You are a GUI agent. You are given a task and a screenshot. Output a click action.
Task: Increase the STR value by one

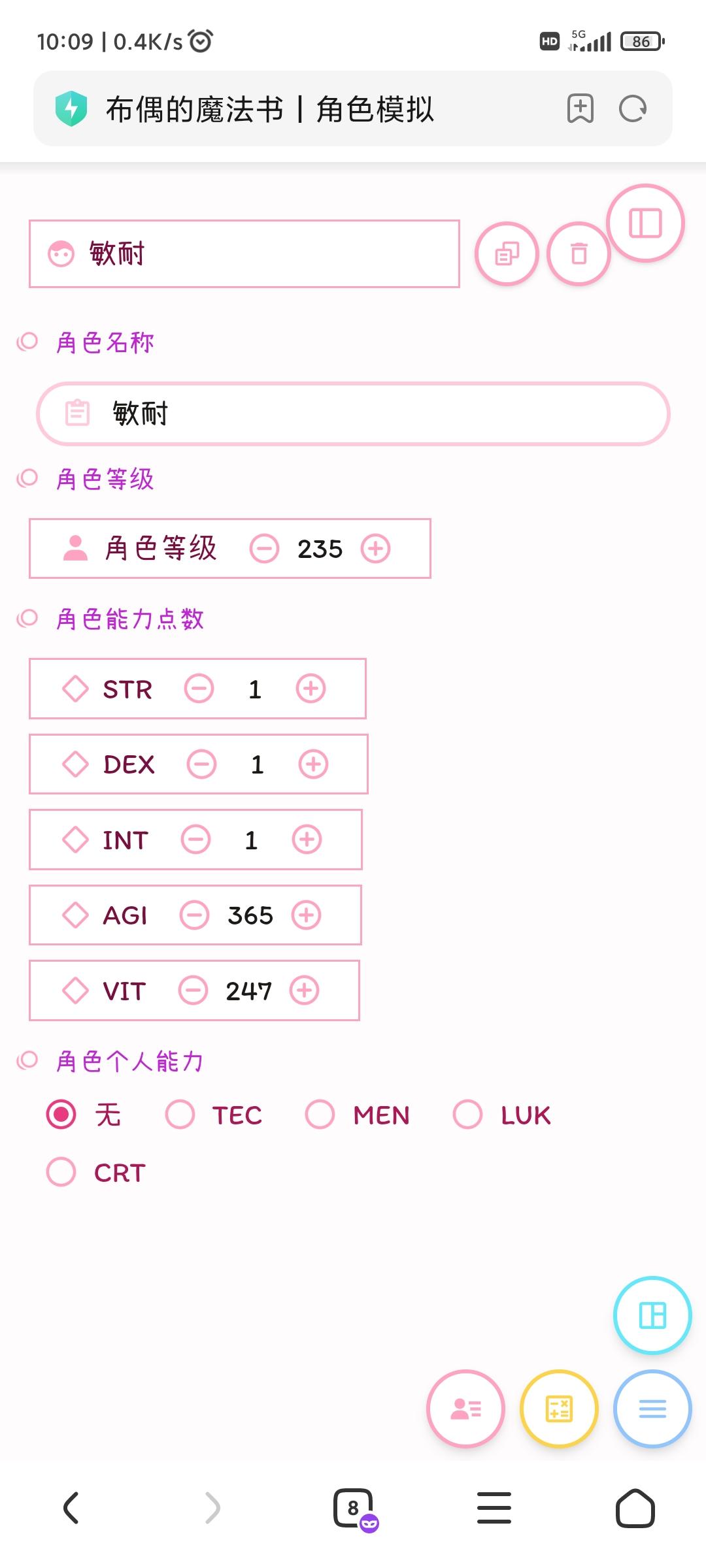[311, 689]
